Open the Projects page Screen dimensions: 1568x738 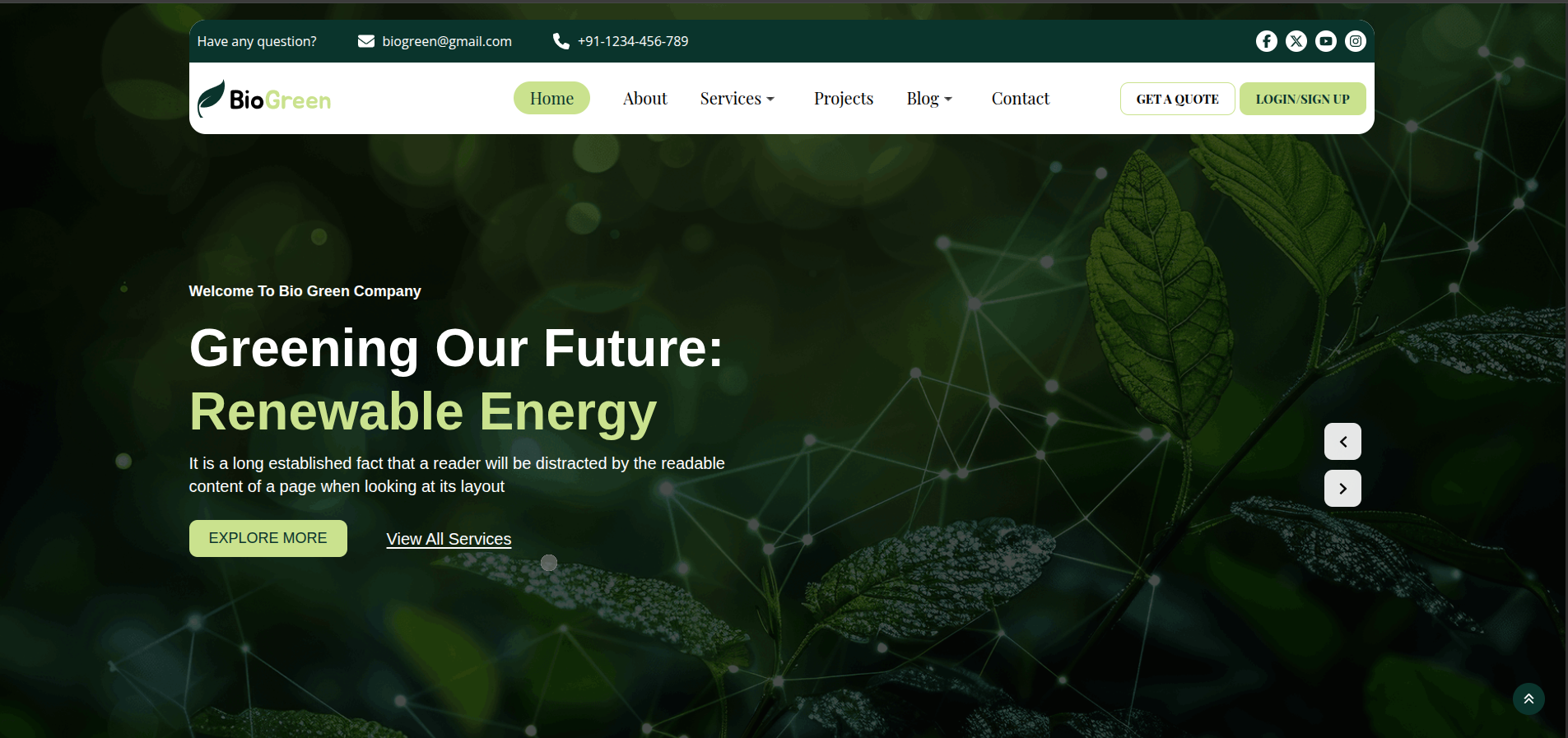pos(844,99)
